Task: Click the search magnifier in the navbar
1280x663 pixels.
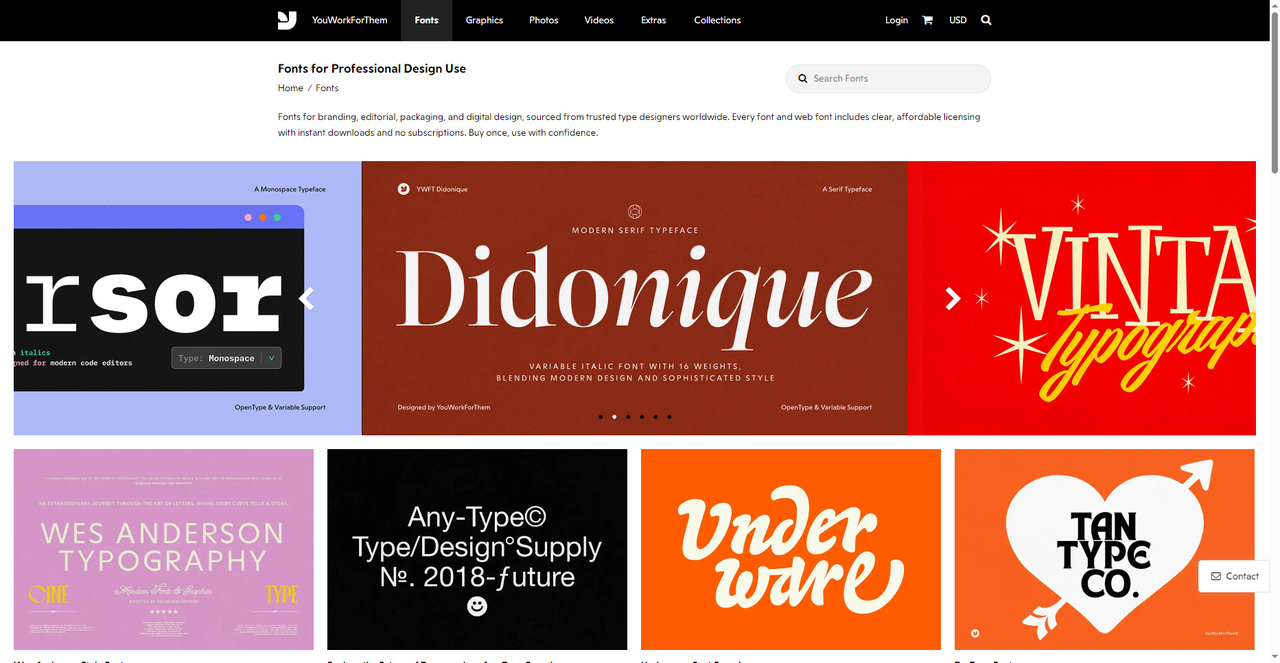Action: click(986, 20)
